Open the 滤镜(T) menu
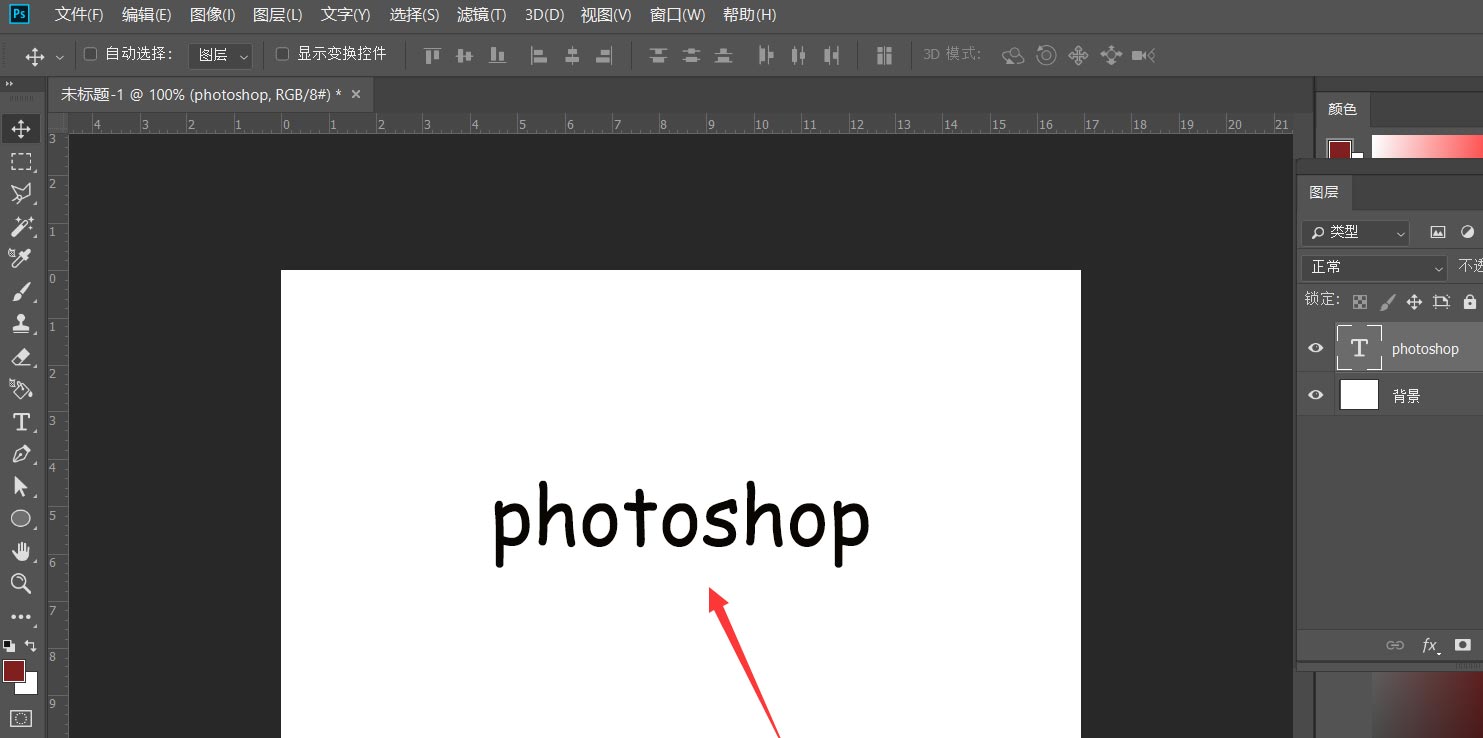The height and width of the screenshot is (738, 1483). (x=482, y=15)
